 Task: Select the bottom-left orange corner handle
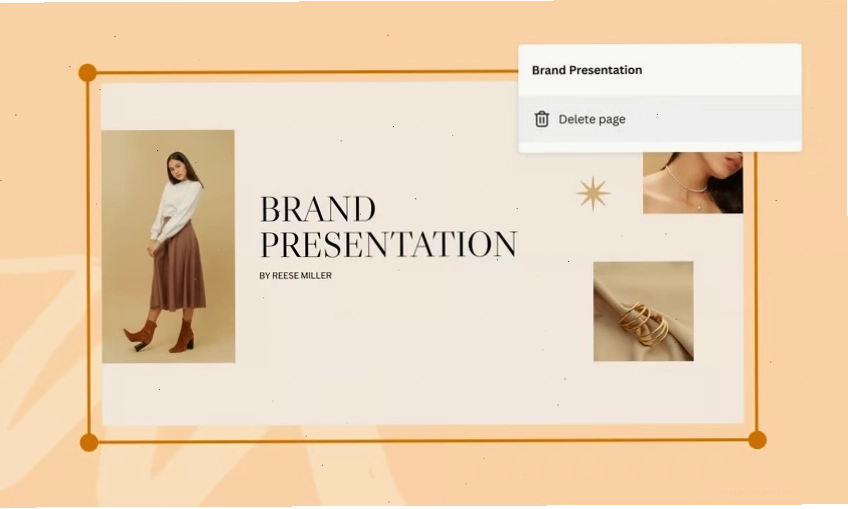89,442
